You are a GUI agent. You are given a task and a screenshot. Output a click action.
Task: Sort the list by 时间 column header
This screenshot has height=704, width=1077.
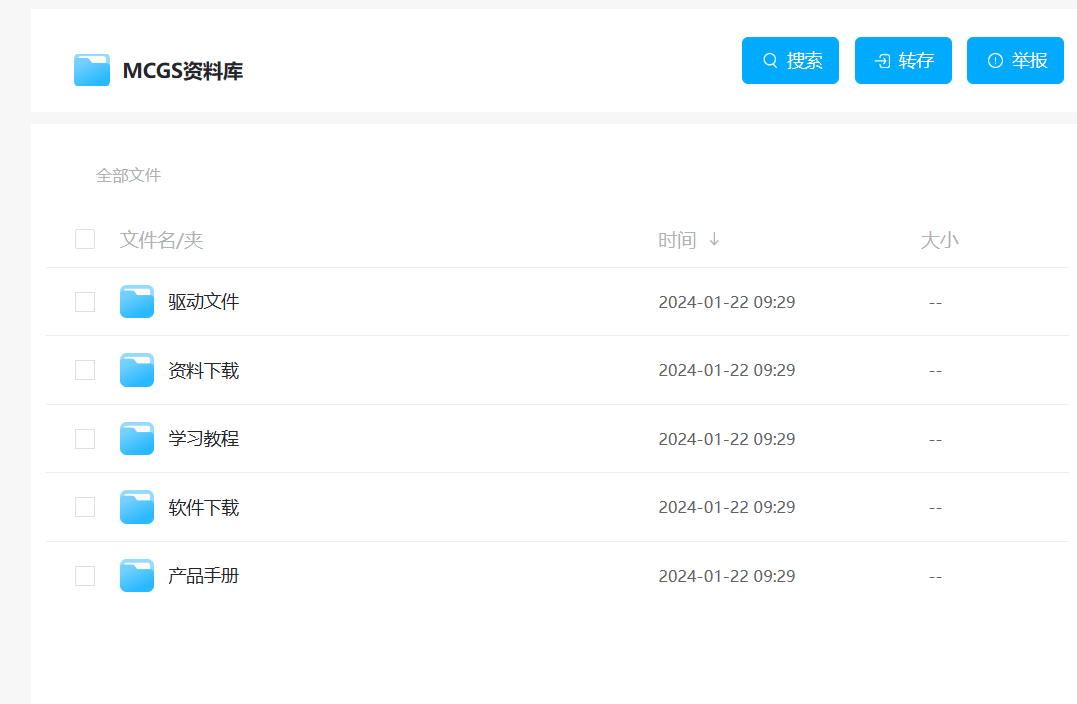coord(677,240)
